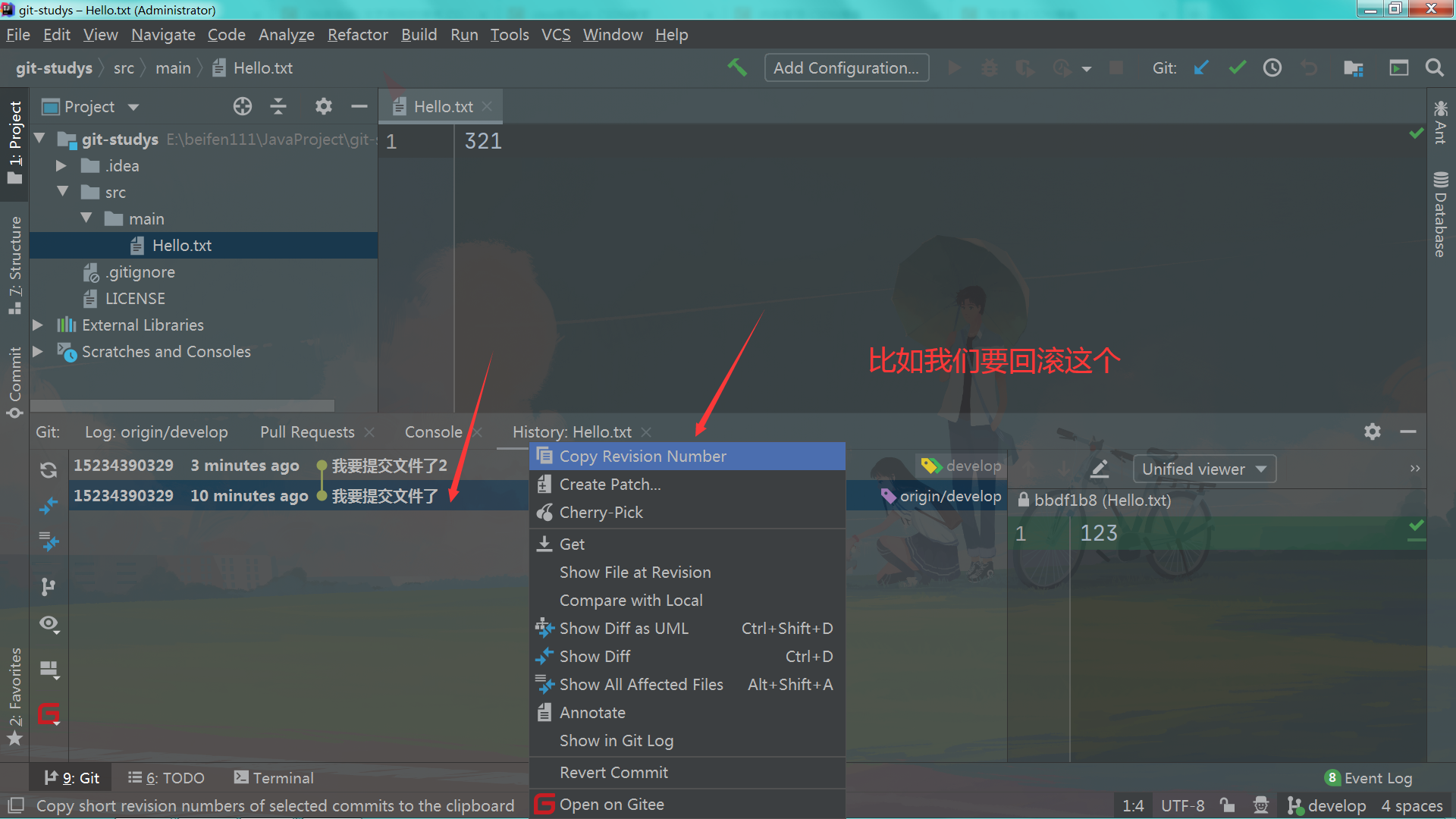Close the Hello.txt editor tab

pyautogui.click(x=487, y=106)
